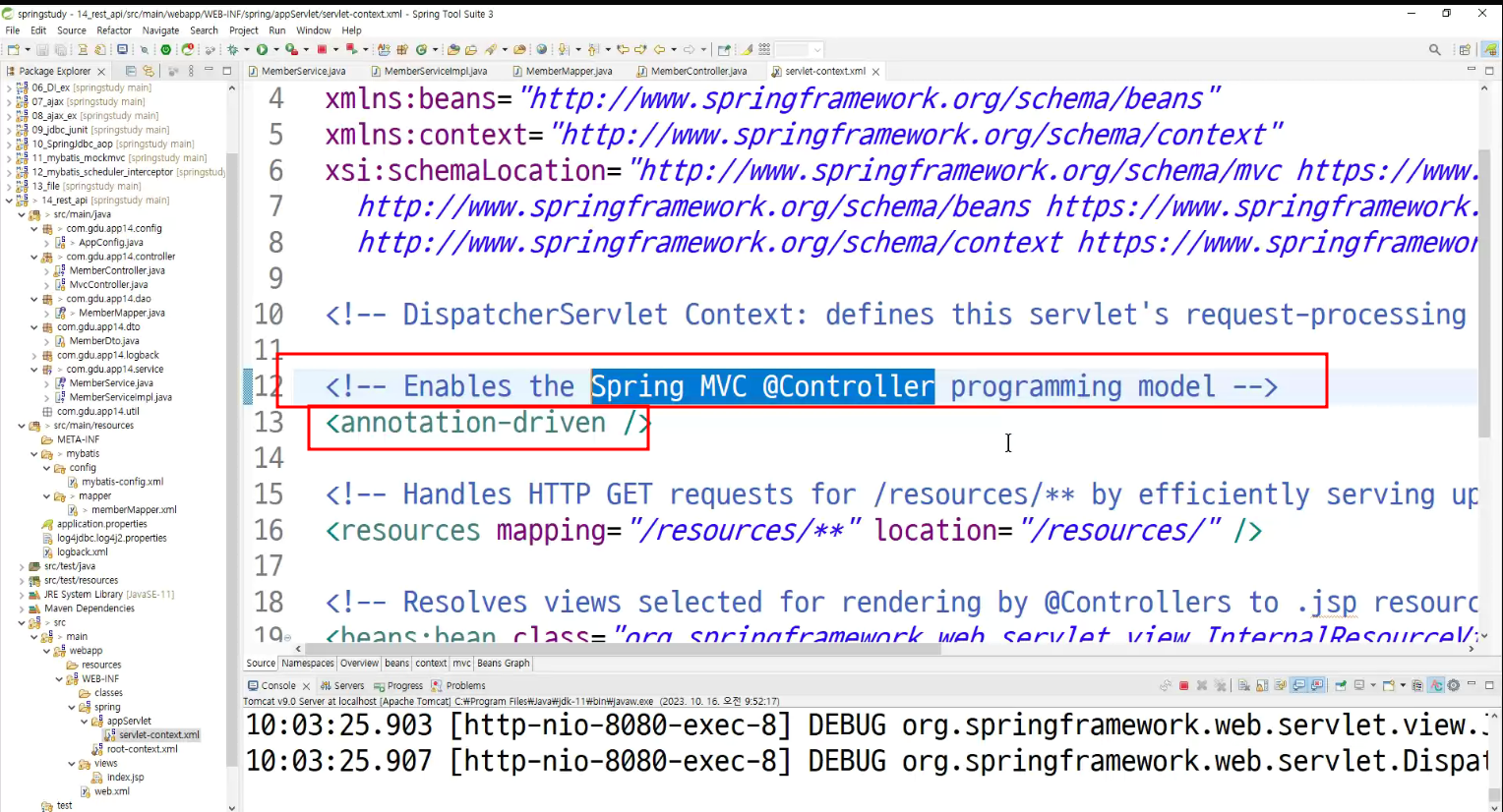Collapse the com.gdu.app14.controller package

coord(34,257)
